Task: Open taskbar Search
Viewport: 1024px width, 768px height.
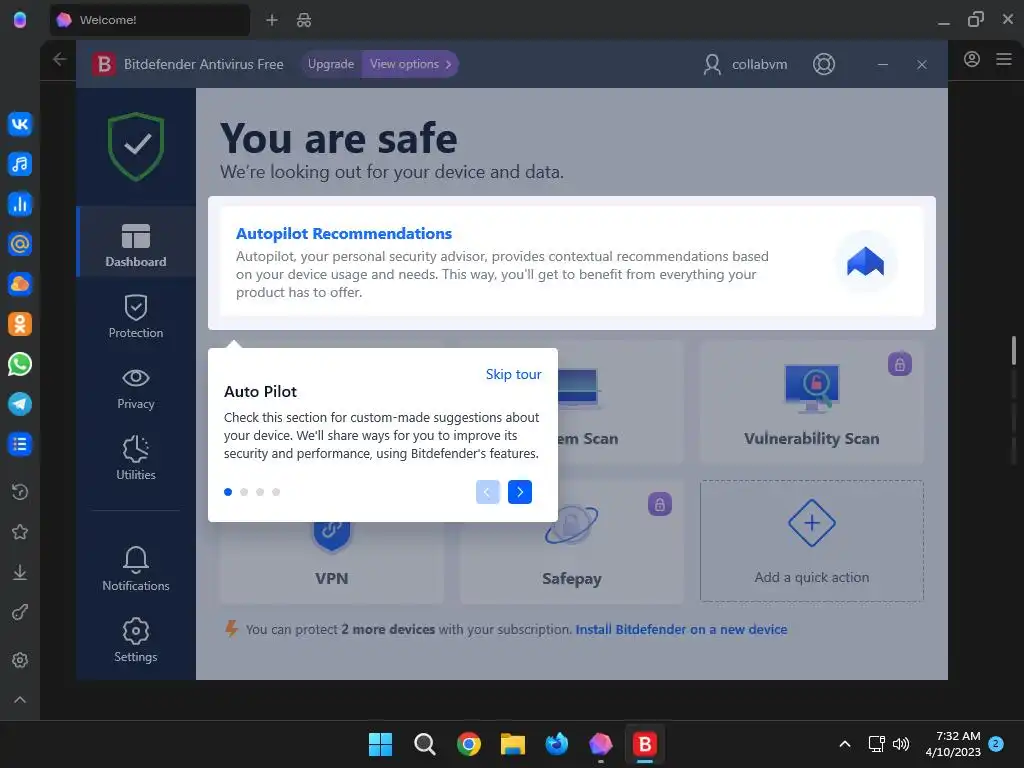Action: click(x=424, y=744)
